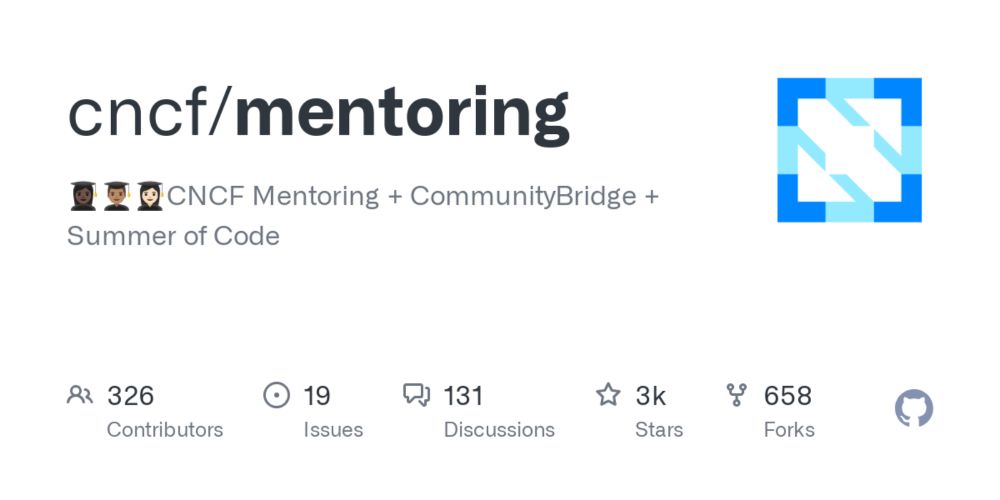Click the forks branch icon
Image resolution: width=1000 pixels, height=500 pixels.
[x=736, y=395]
